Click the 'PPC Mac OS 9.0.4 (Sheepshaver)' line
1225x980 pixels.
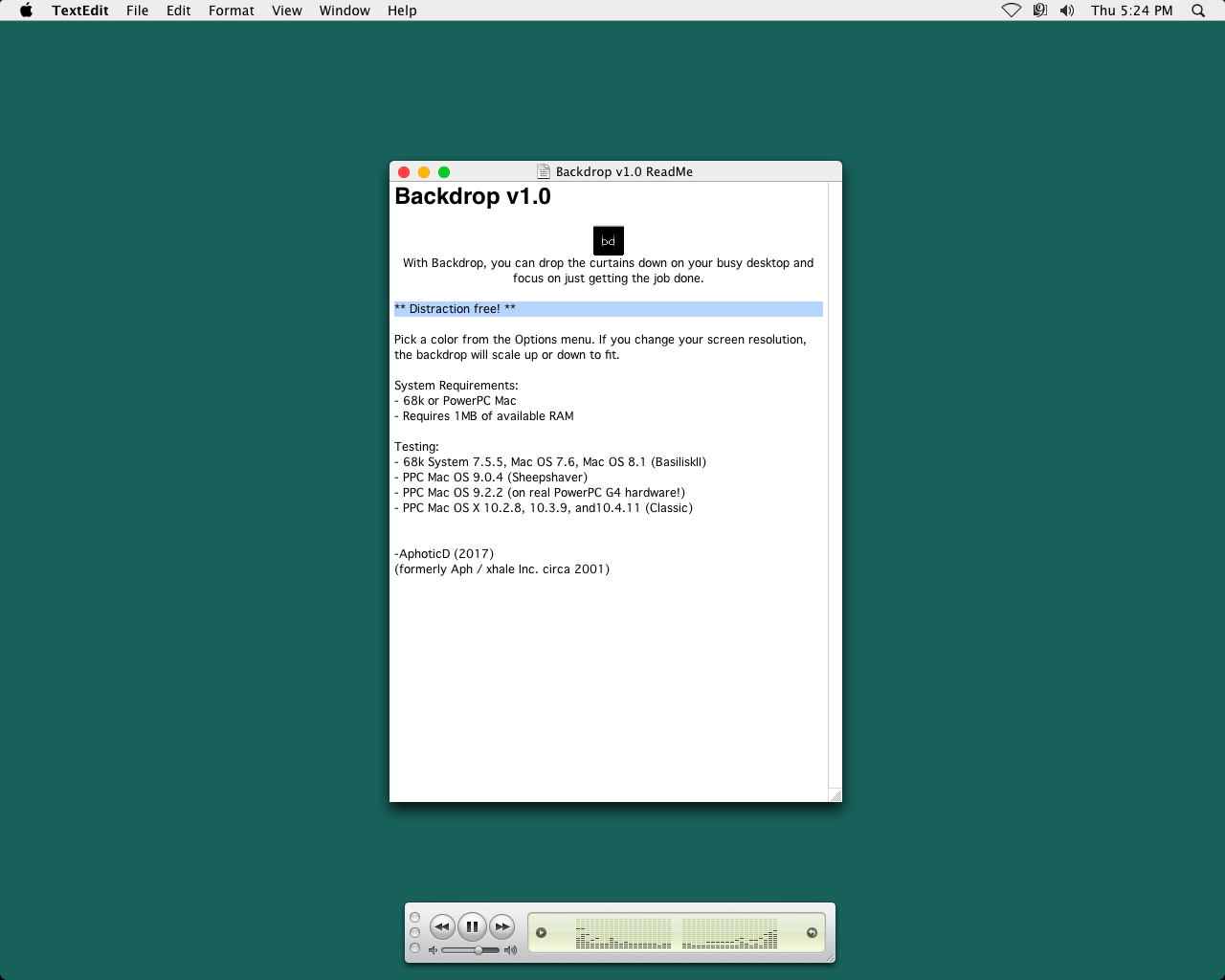[491, 478]
